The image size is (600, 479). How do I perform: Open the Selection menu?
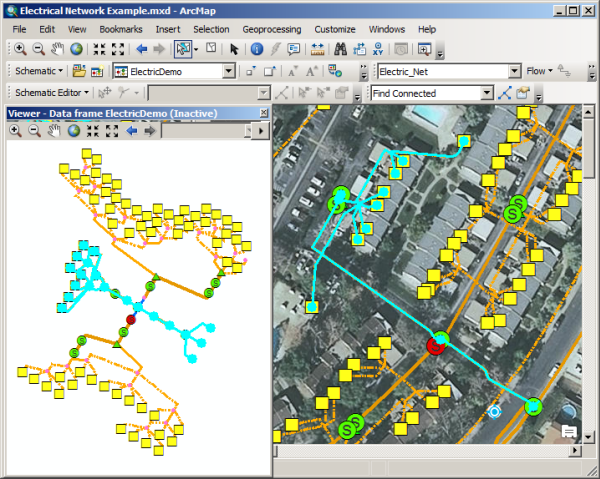point(211,29)
